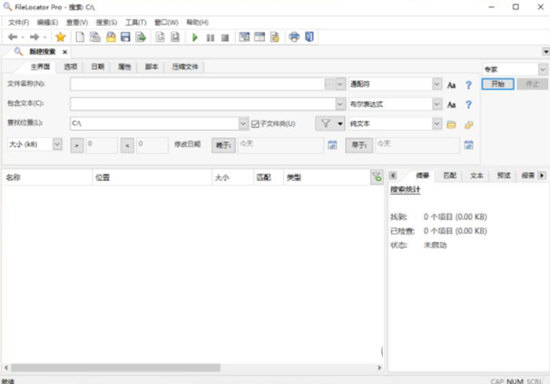Switch to the 日期 tab
Screen dimensions: 550x384
pyautogui.click(x=98, y=67)
